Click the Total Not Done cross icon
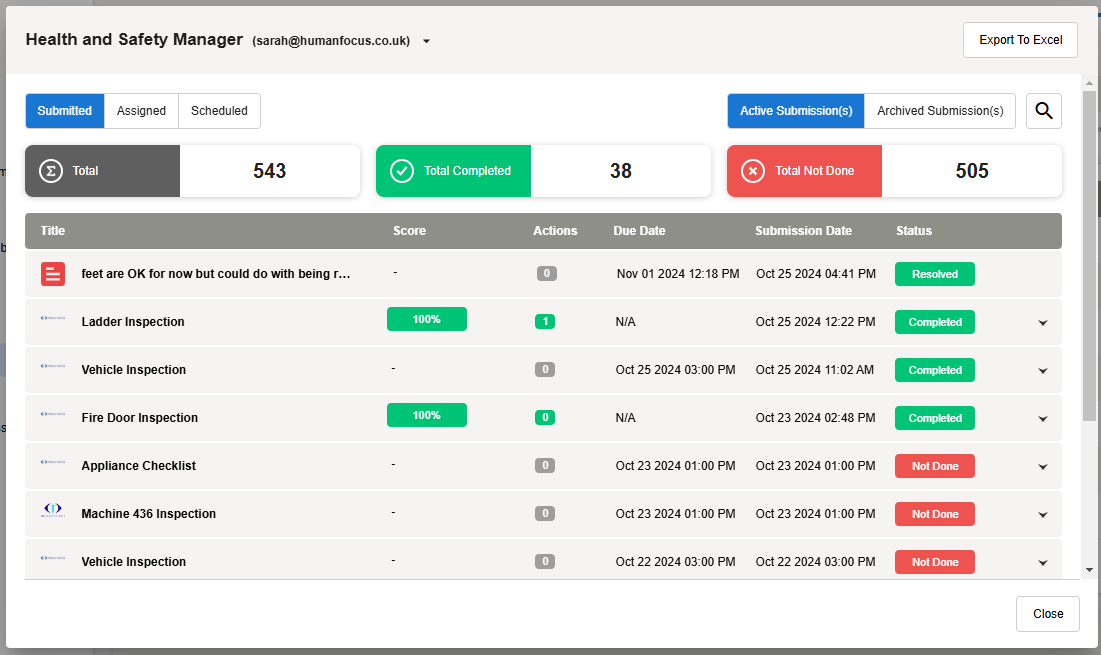Image resolution: width=1101 pixels, height=655 pixels. [753, 171]
